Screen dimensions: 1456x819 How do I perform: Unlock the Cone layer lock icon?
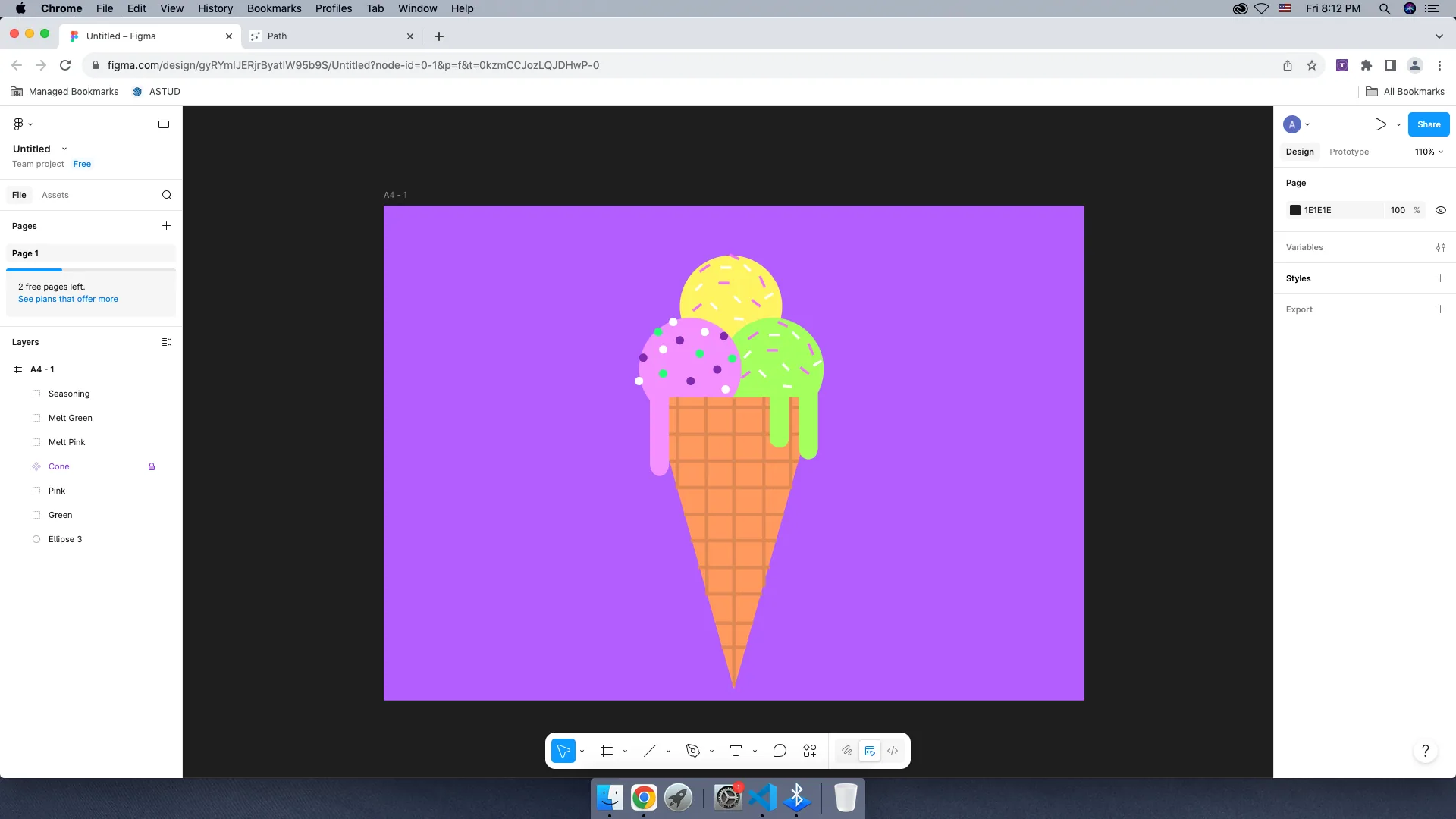[152, 466]
